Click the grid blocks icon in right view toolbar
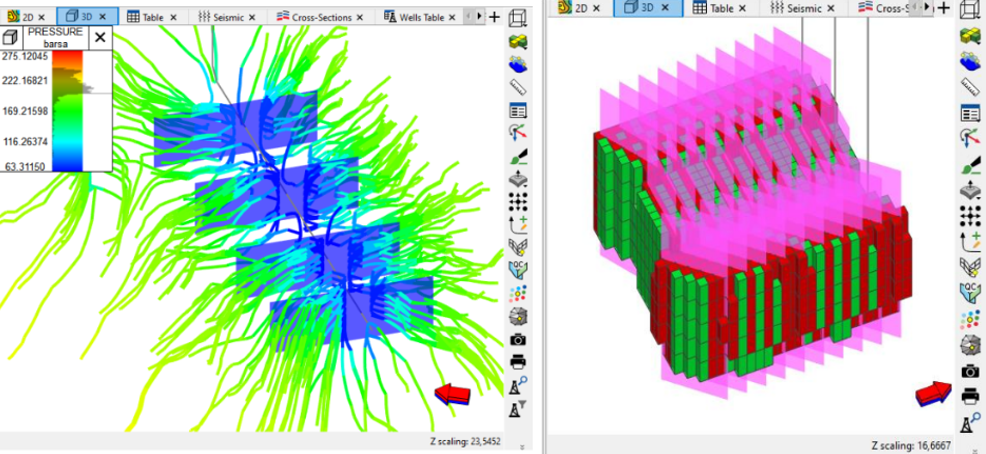Image resolution: width=986 pixels, height=454 pixels. click(x=970, y=36)
